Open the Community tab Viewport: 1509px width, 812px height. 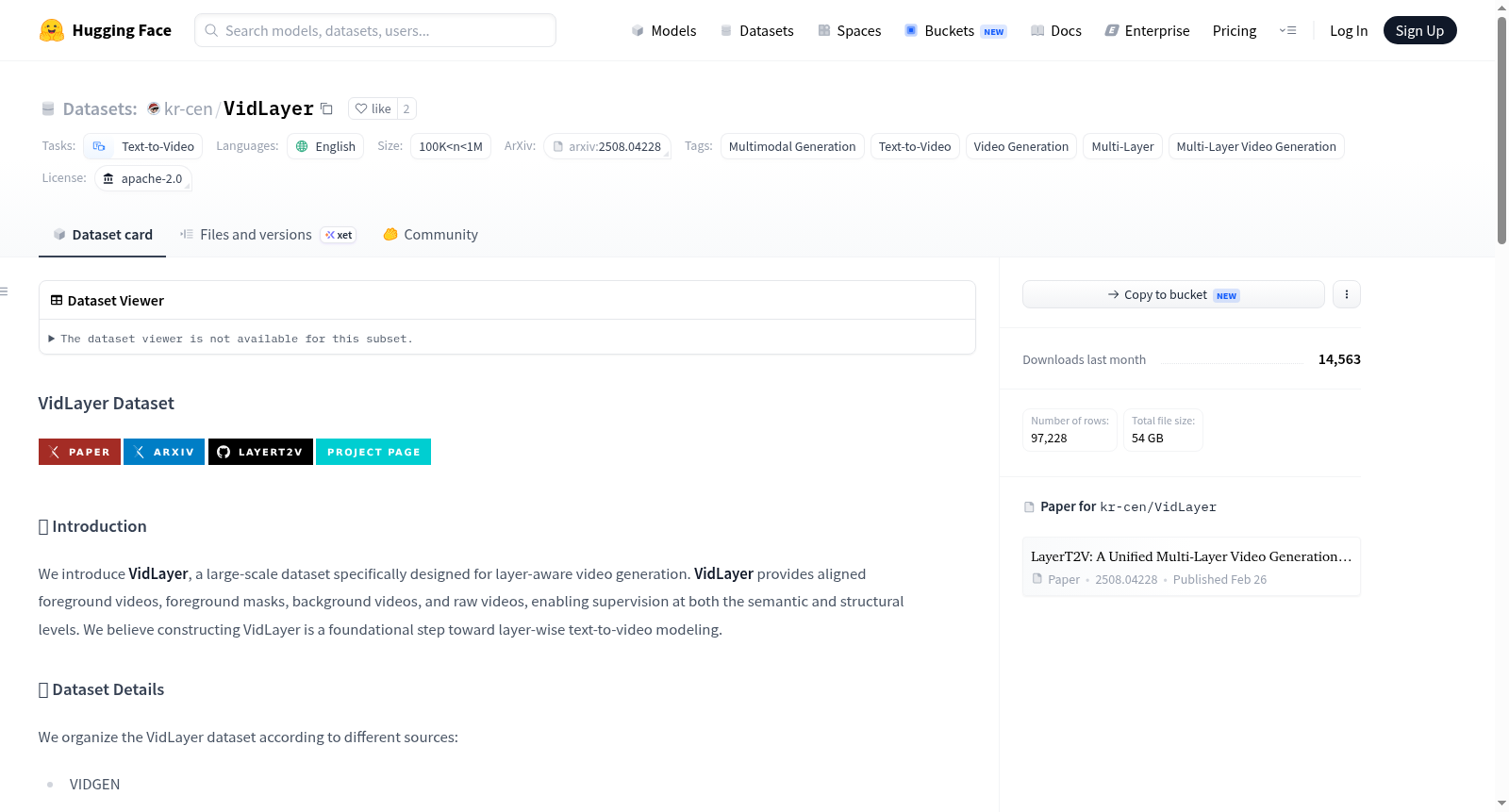[430, 235]
